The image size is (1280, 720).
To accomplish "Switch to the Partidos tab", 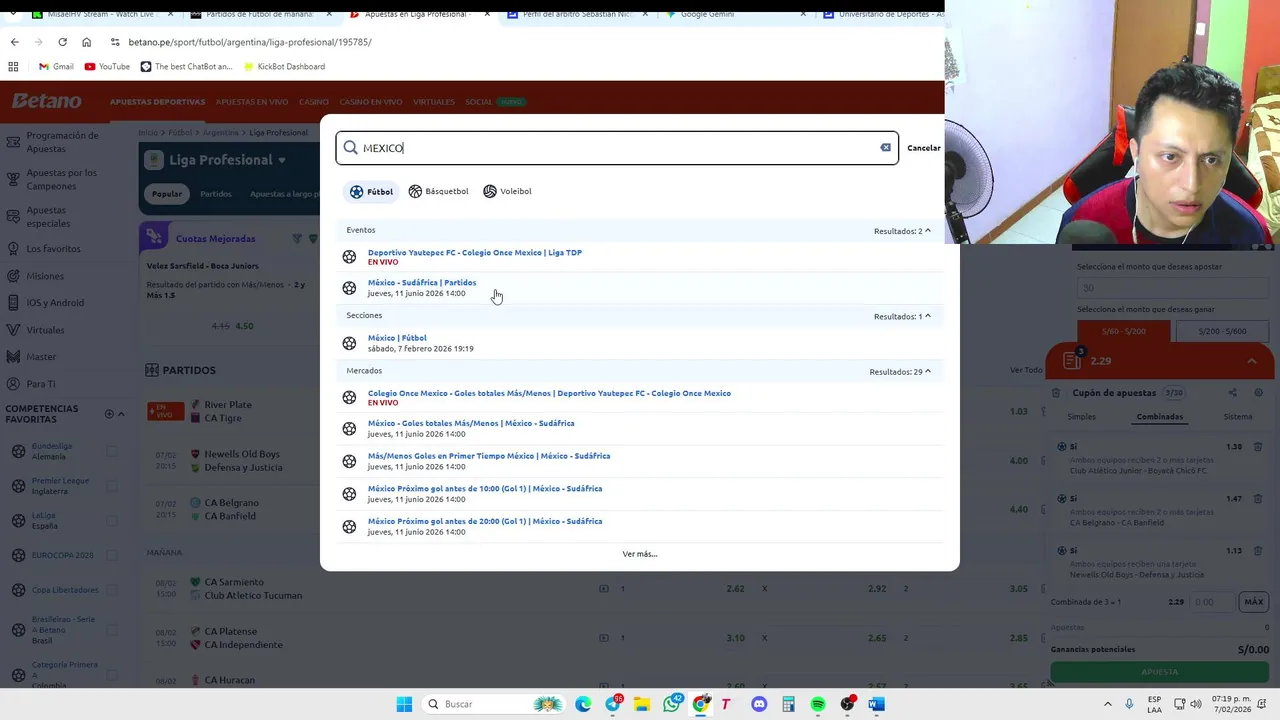I will tap(216, 194).
